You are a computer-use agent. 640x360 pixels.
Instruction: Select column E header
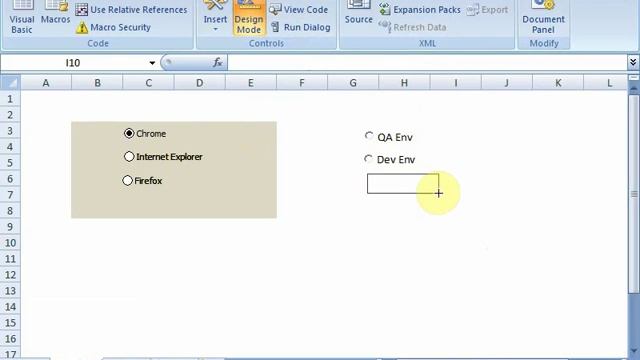tap(251, 83)
